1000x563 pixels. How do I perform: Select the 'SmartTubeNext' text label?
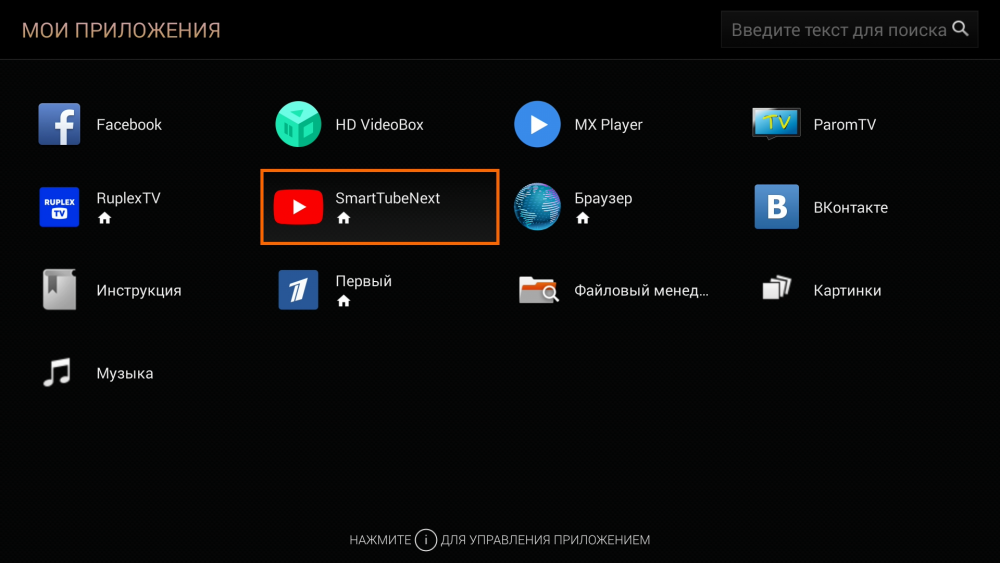tap(387, 198)
